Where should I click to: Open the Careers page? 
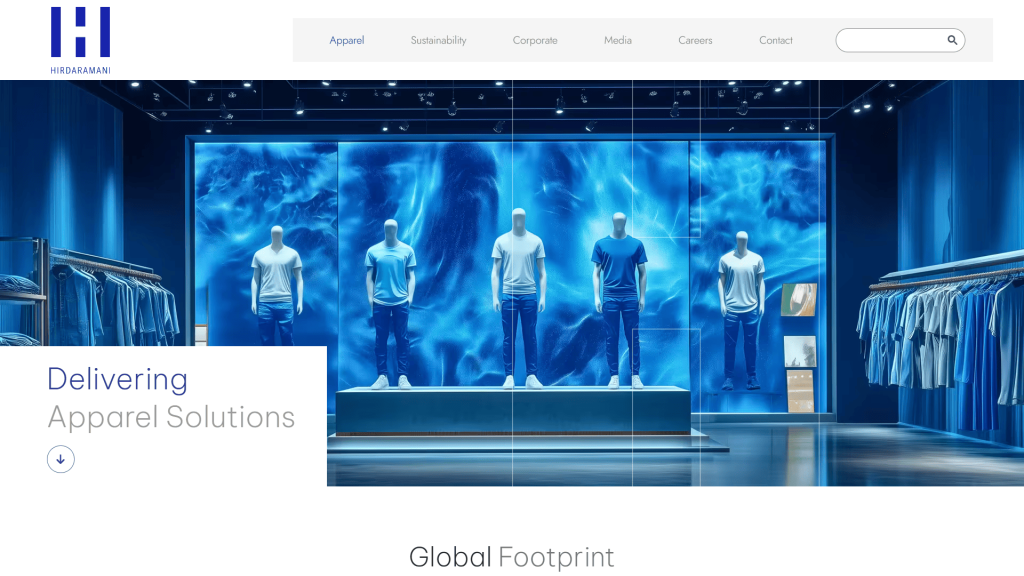(695, 40)
